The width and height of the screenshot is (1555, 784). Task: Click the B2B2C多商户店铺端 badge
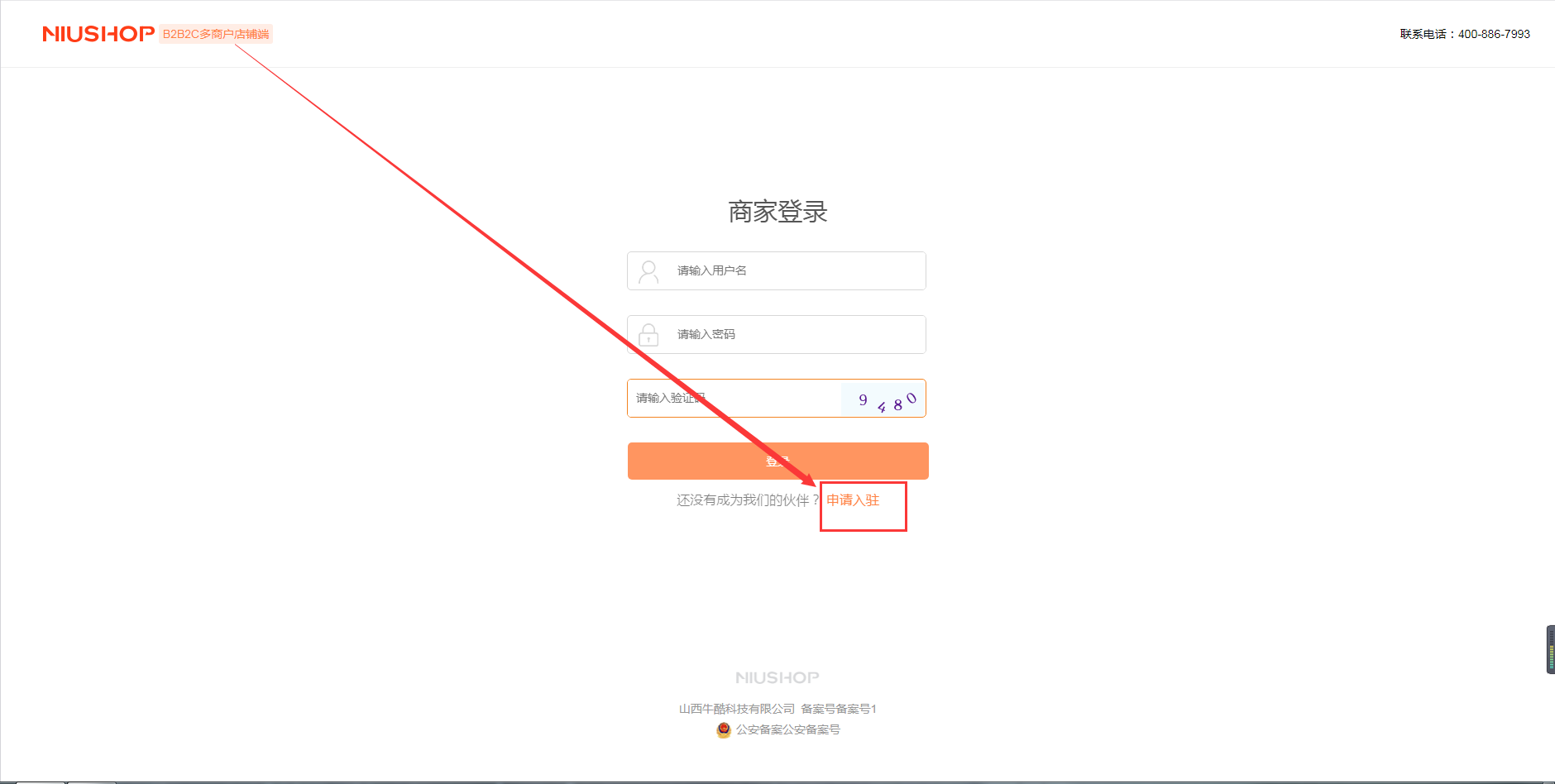coord(216,34)
